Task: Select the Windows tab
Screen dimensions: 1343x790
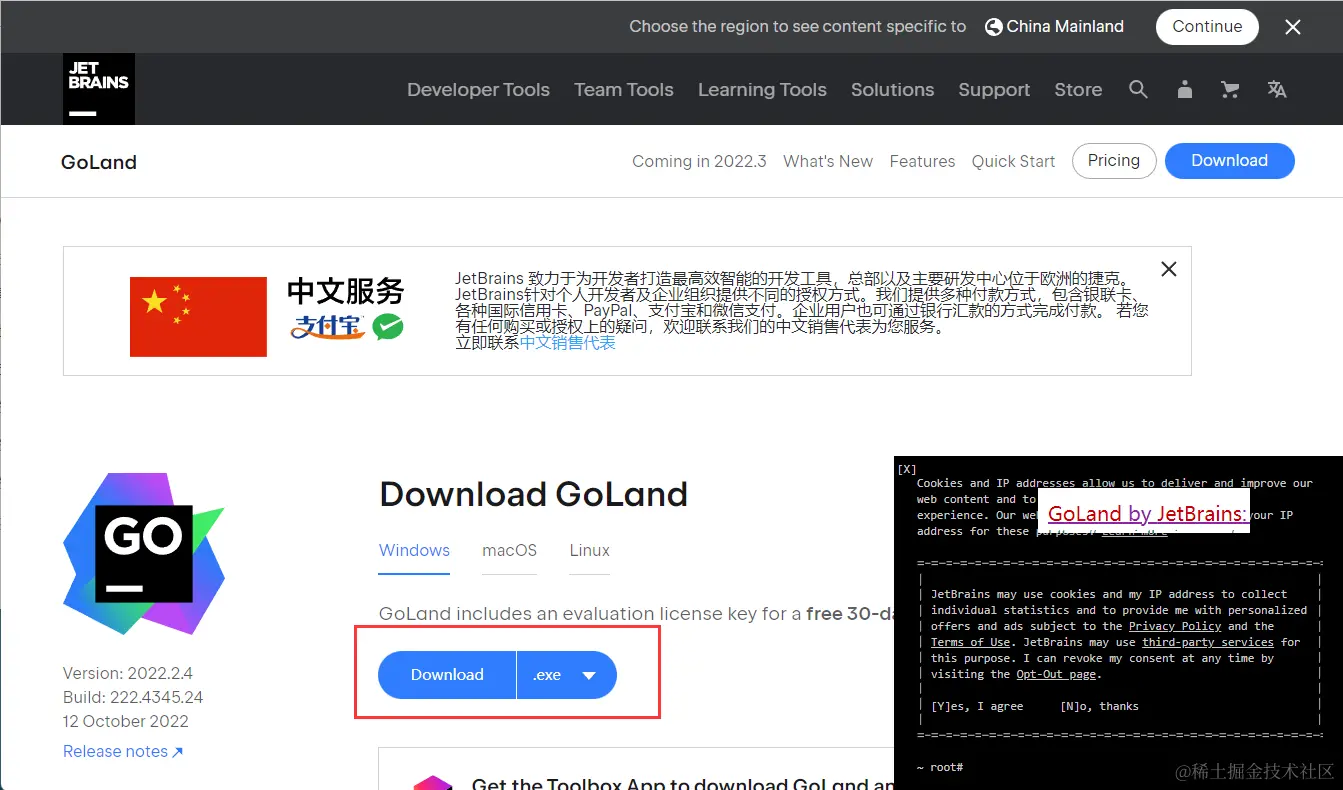Action: click(x=414, y=551)
